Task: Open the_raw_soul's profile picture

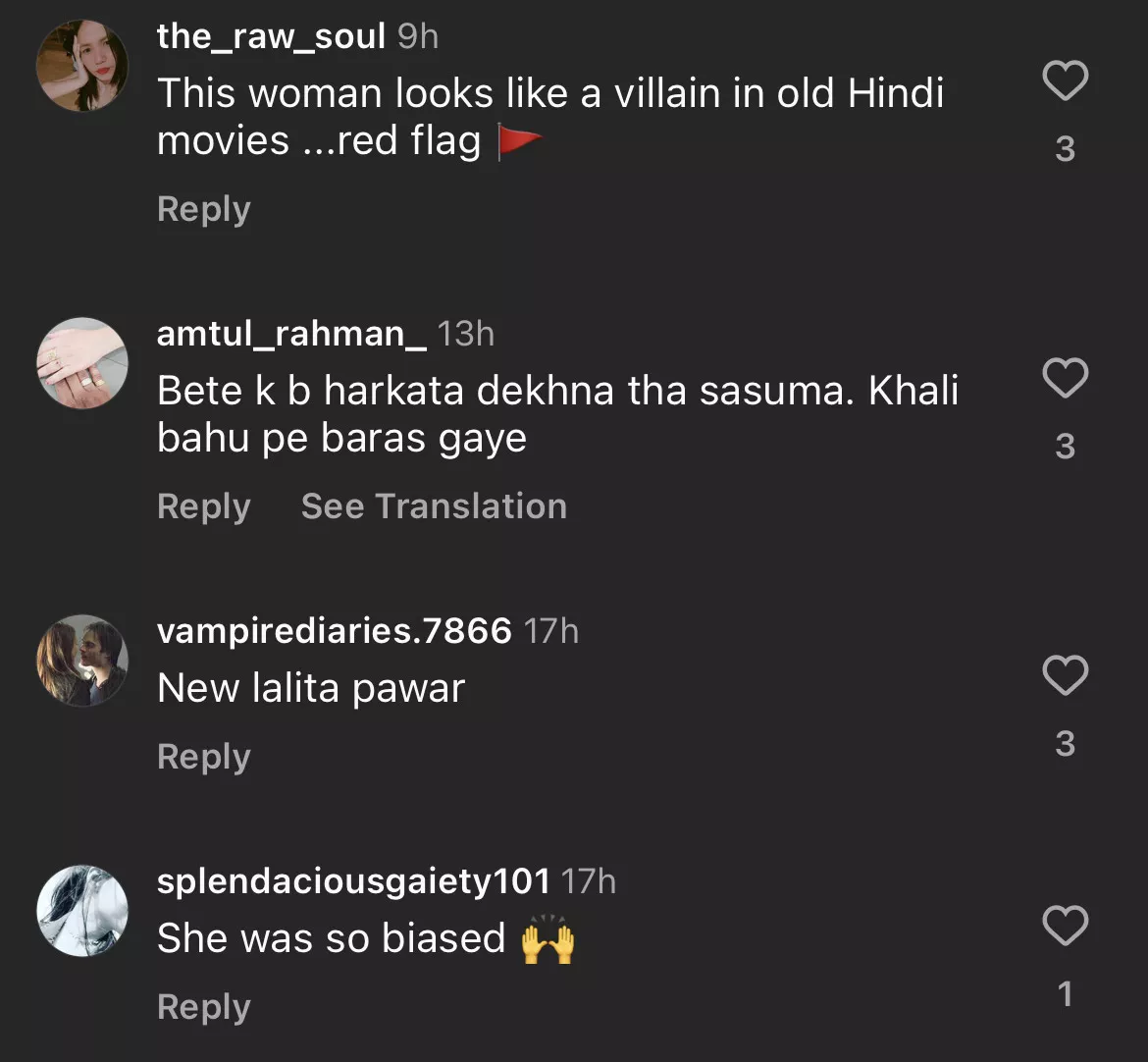Action: coord(82,66)
